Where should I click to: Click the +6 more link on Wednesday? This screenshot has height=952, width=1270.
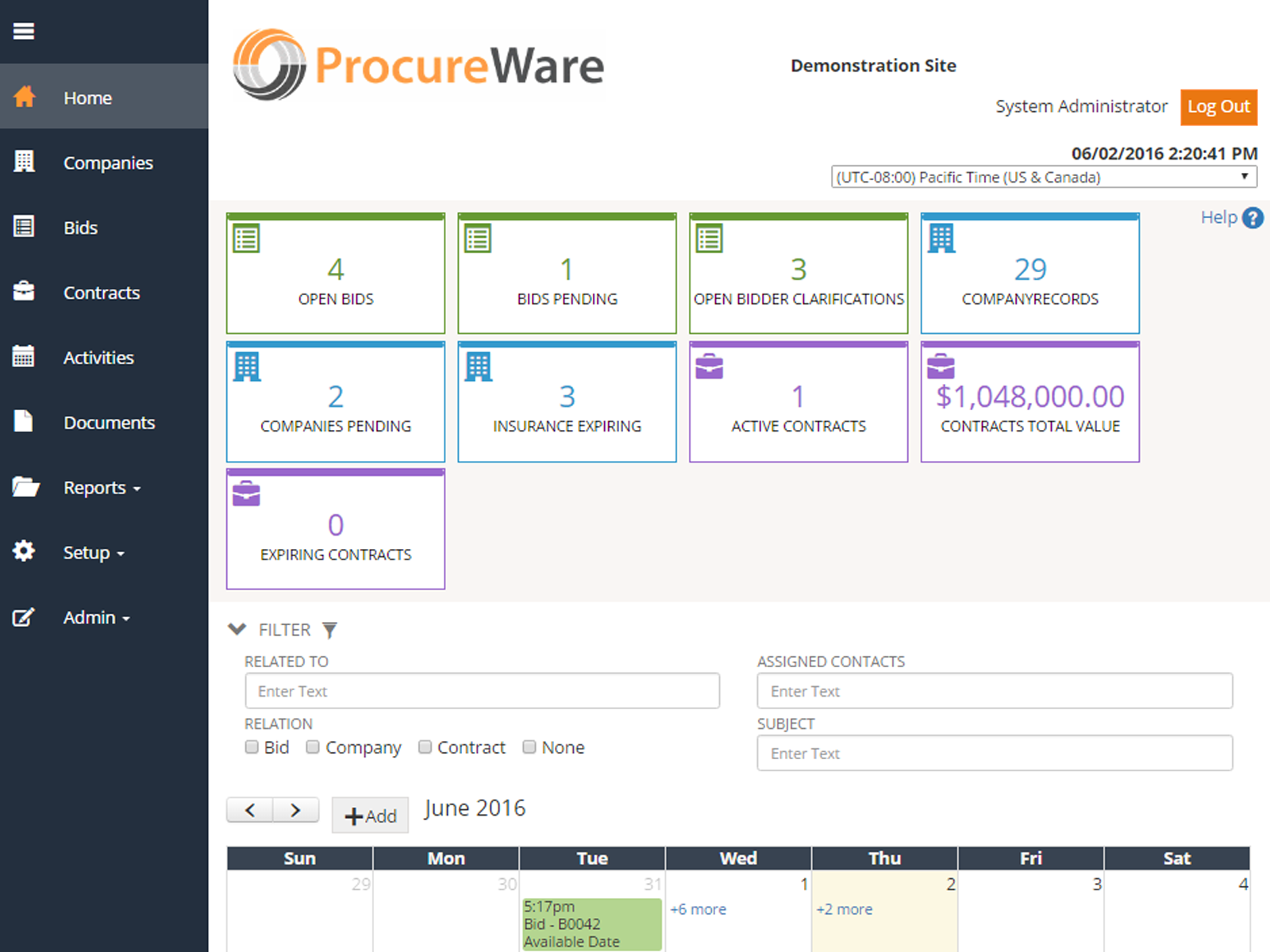coord(698,909)
